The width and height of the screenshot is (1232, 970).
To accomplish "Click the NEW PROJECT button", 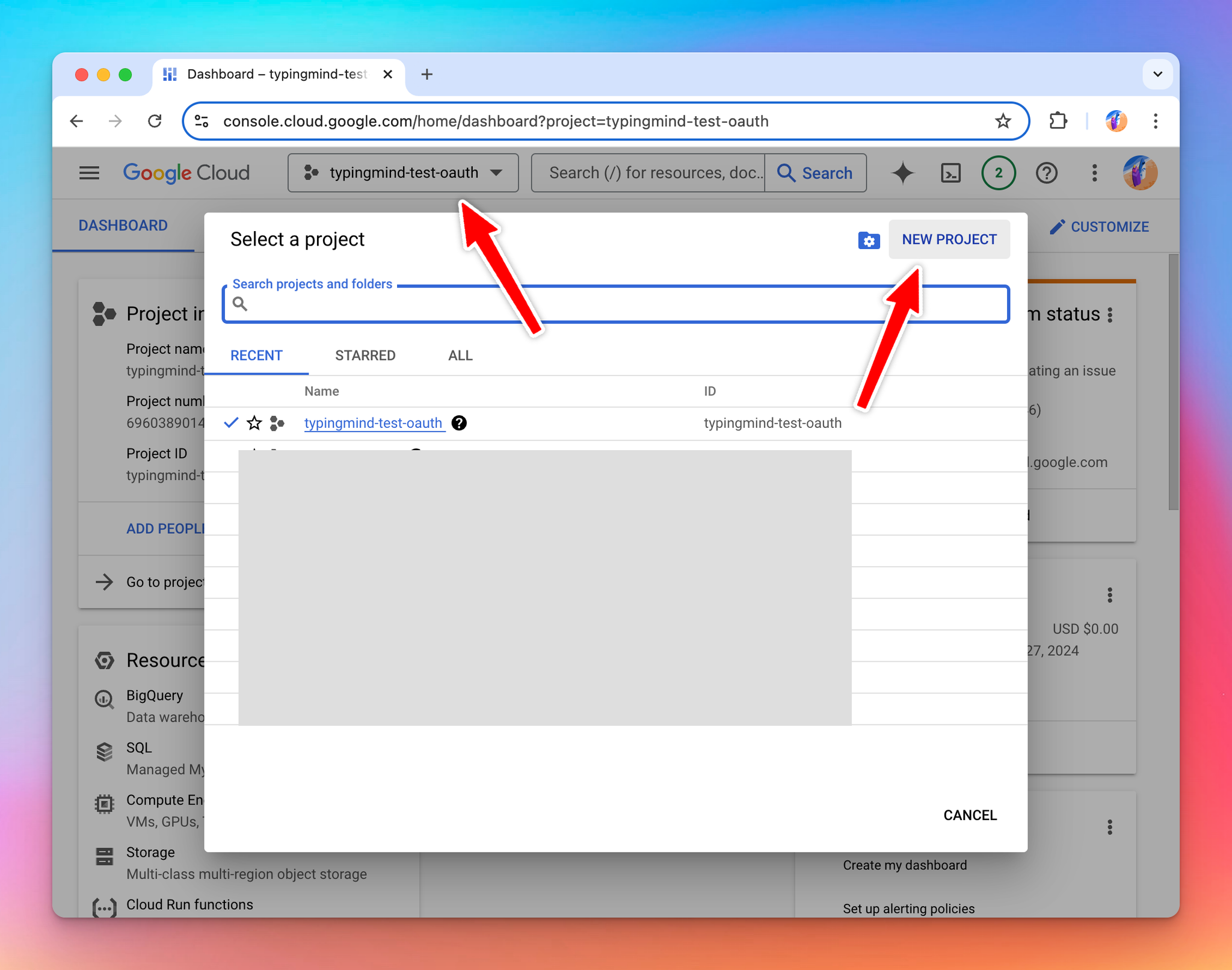I will click(949, 239).
